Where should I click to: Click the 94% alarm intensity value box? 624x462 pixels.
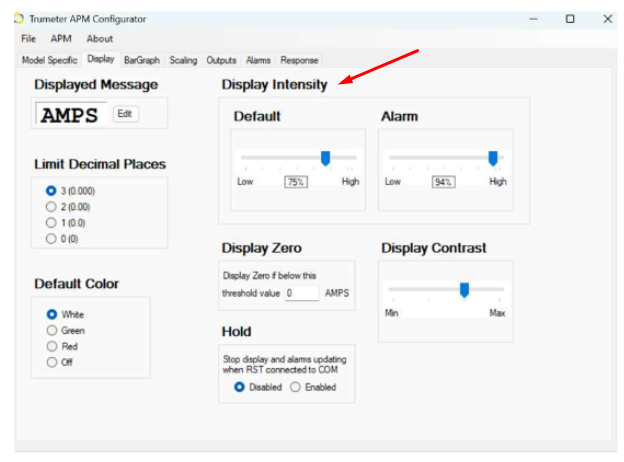click(443, 182)
